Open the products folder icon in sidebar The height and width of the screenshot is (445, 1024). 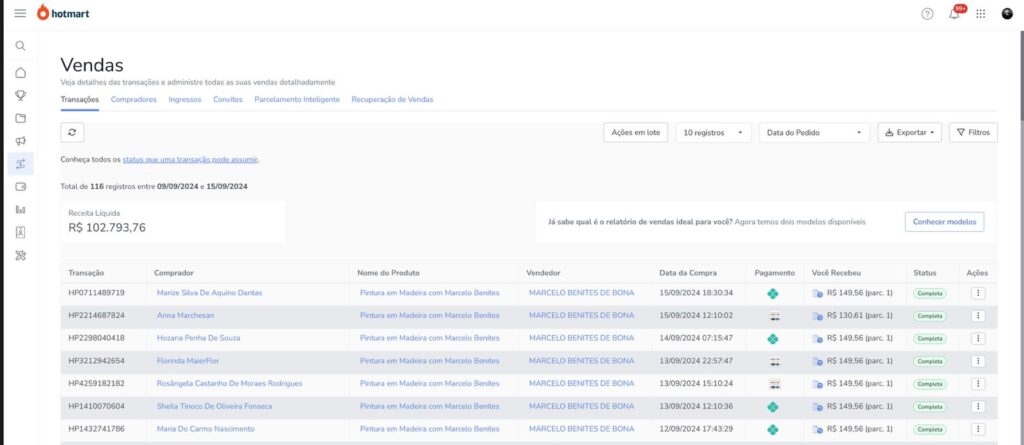[20, 118]
